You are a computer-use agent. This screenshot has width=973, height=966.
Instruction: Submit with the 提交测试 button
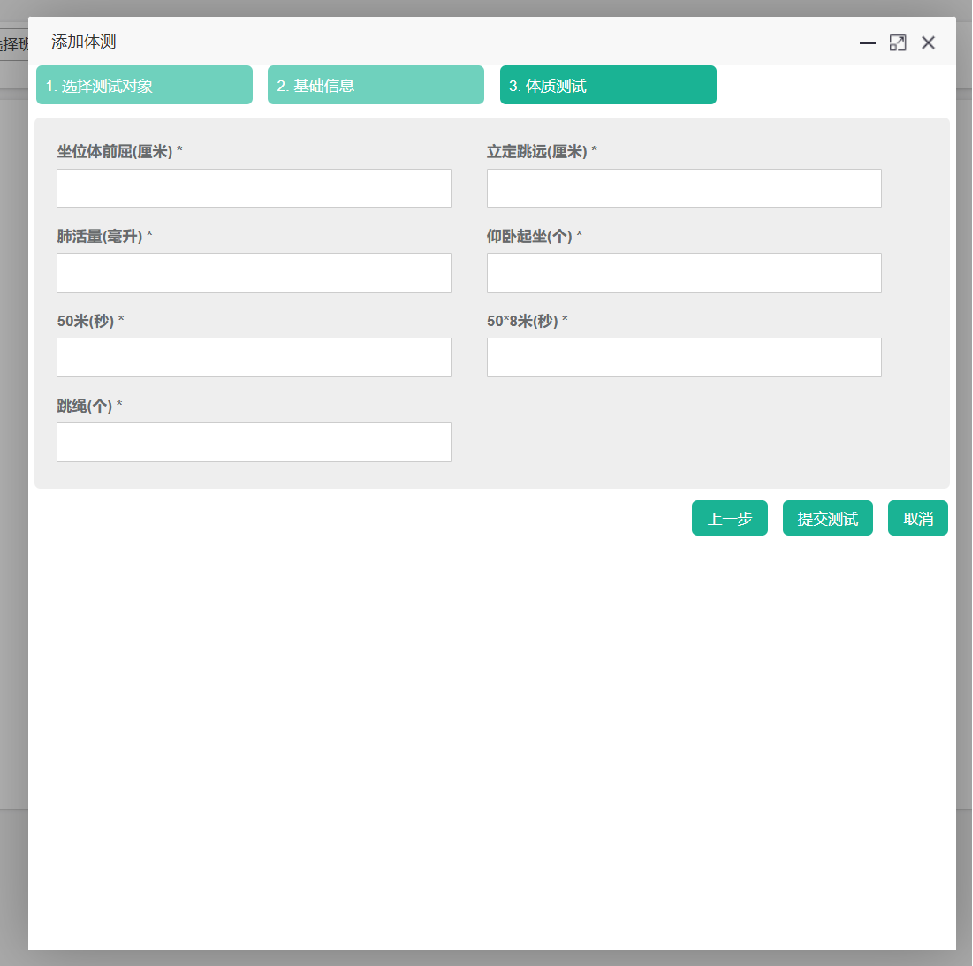click(x=827, y=519)
